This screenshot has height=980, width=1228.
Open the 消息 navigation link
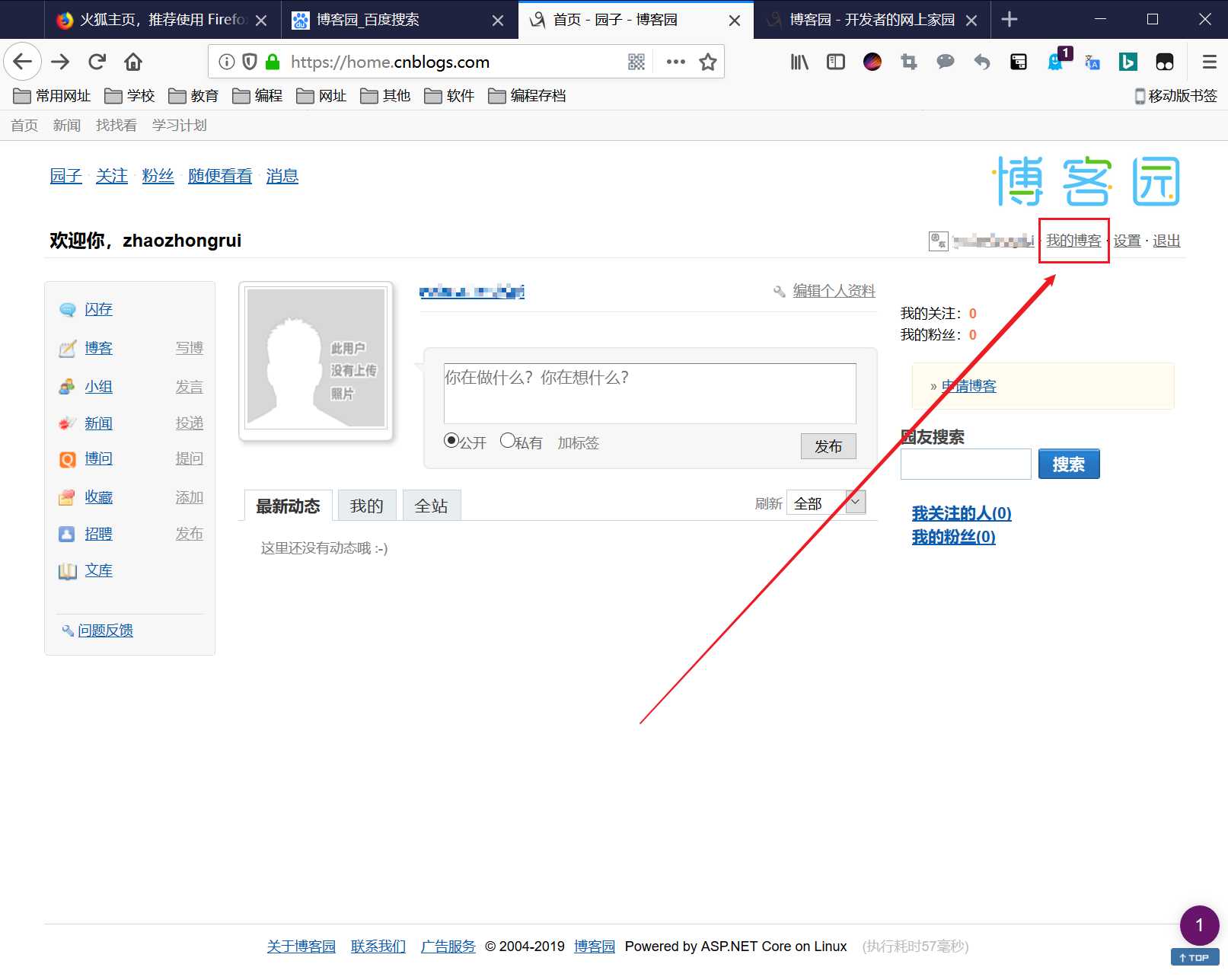click(282, 176)
